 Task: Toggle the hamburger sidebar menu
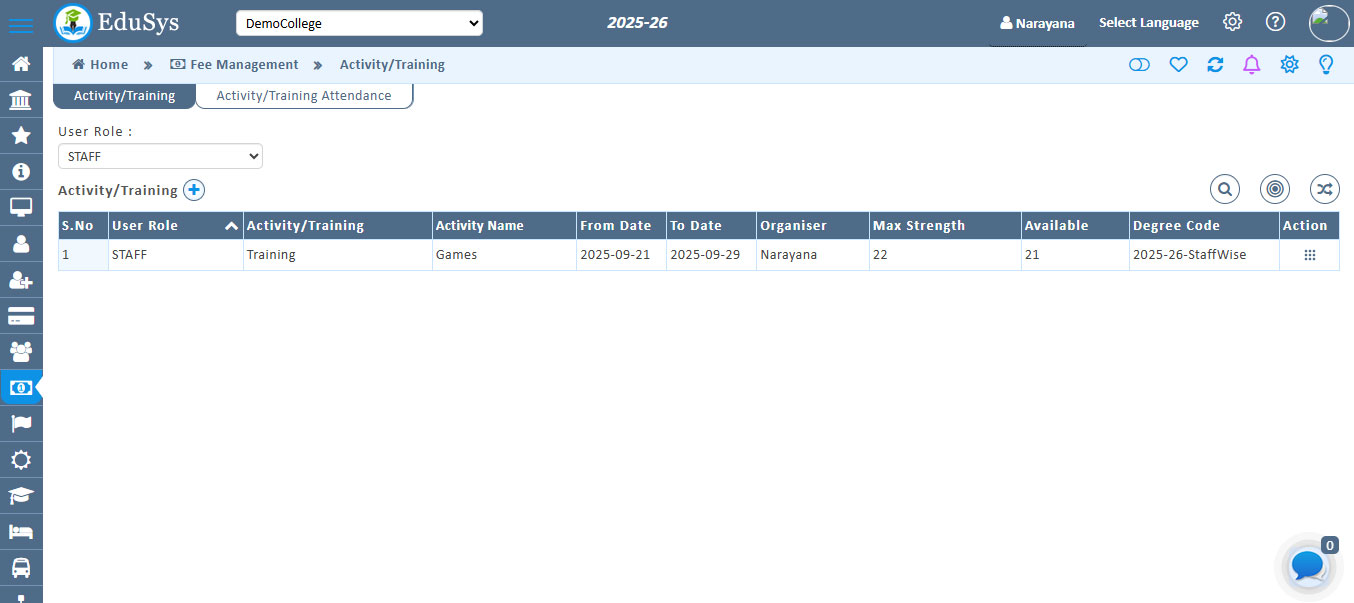click(x=21, y=25)
